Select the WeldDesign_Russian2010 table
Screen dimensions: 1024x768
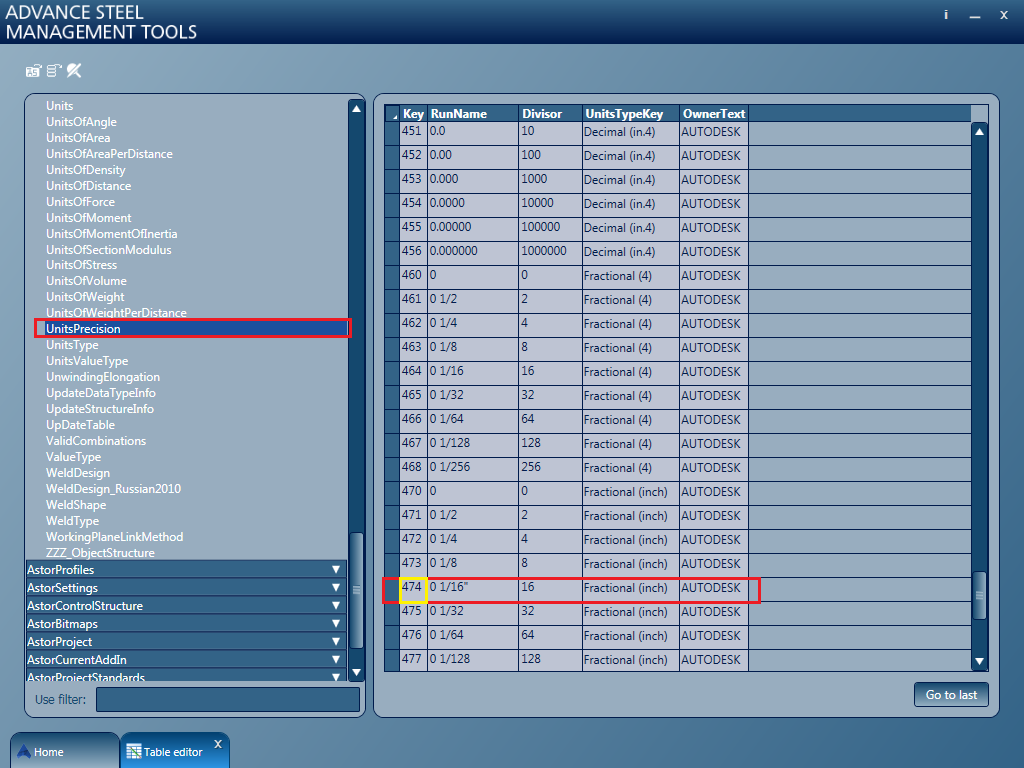(114, 488)
